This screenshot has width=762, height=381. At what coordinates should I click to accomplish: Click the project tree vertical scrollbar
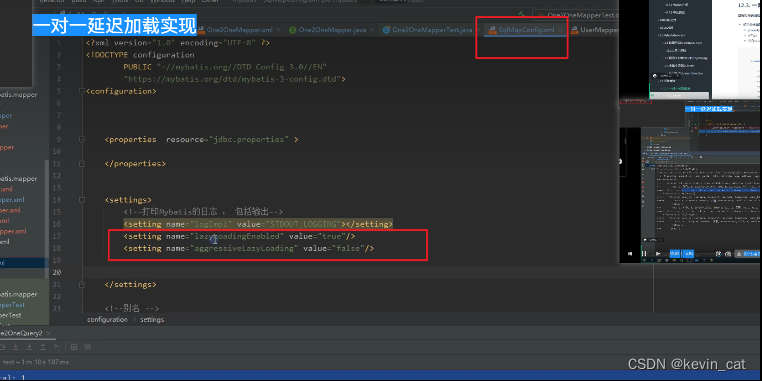coord(47,219)
